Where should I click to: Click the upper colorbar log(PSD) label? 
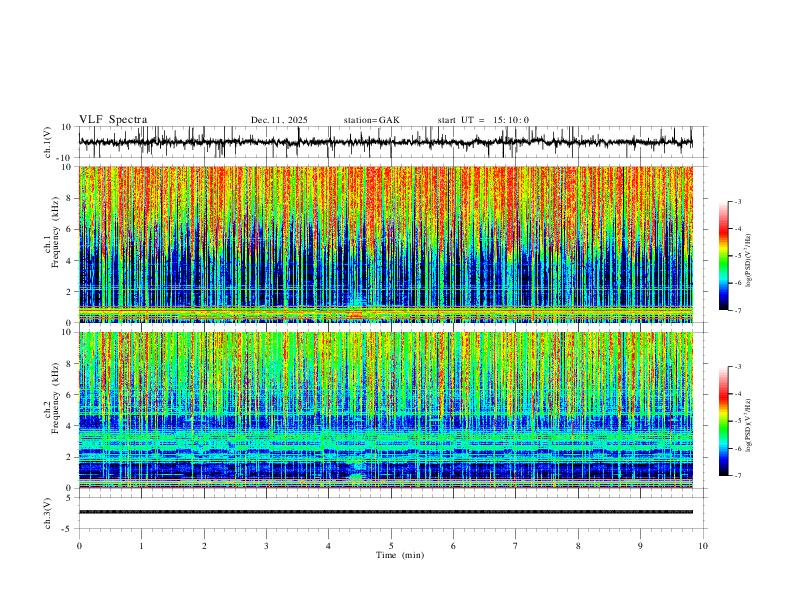click(748, 260)
